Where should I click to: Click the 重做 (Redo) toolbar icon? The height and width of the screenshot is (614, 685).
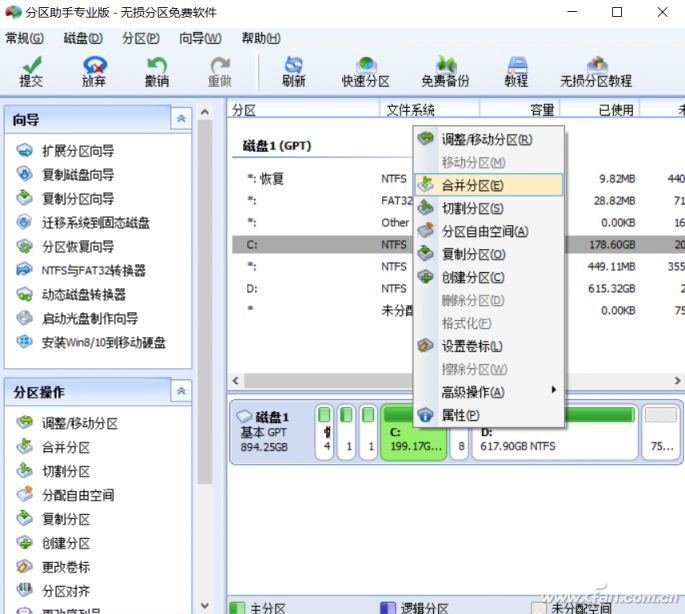point(220,72)
